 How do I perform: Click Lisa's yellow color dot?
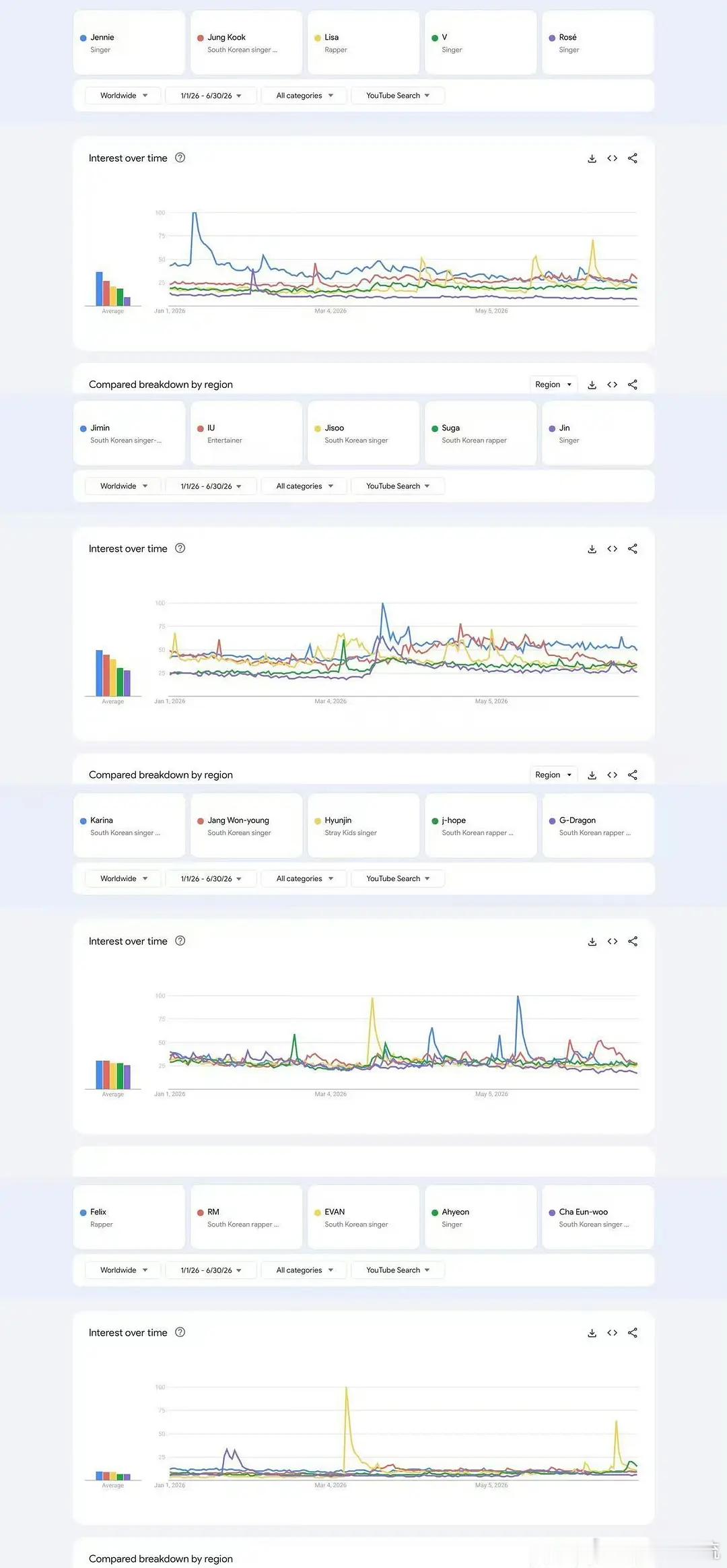tap(318, 38)
